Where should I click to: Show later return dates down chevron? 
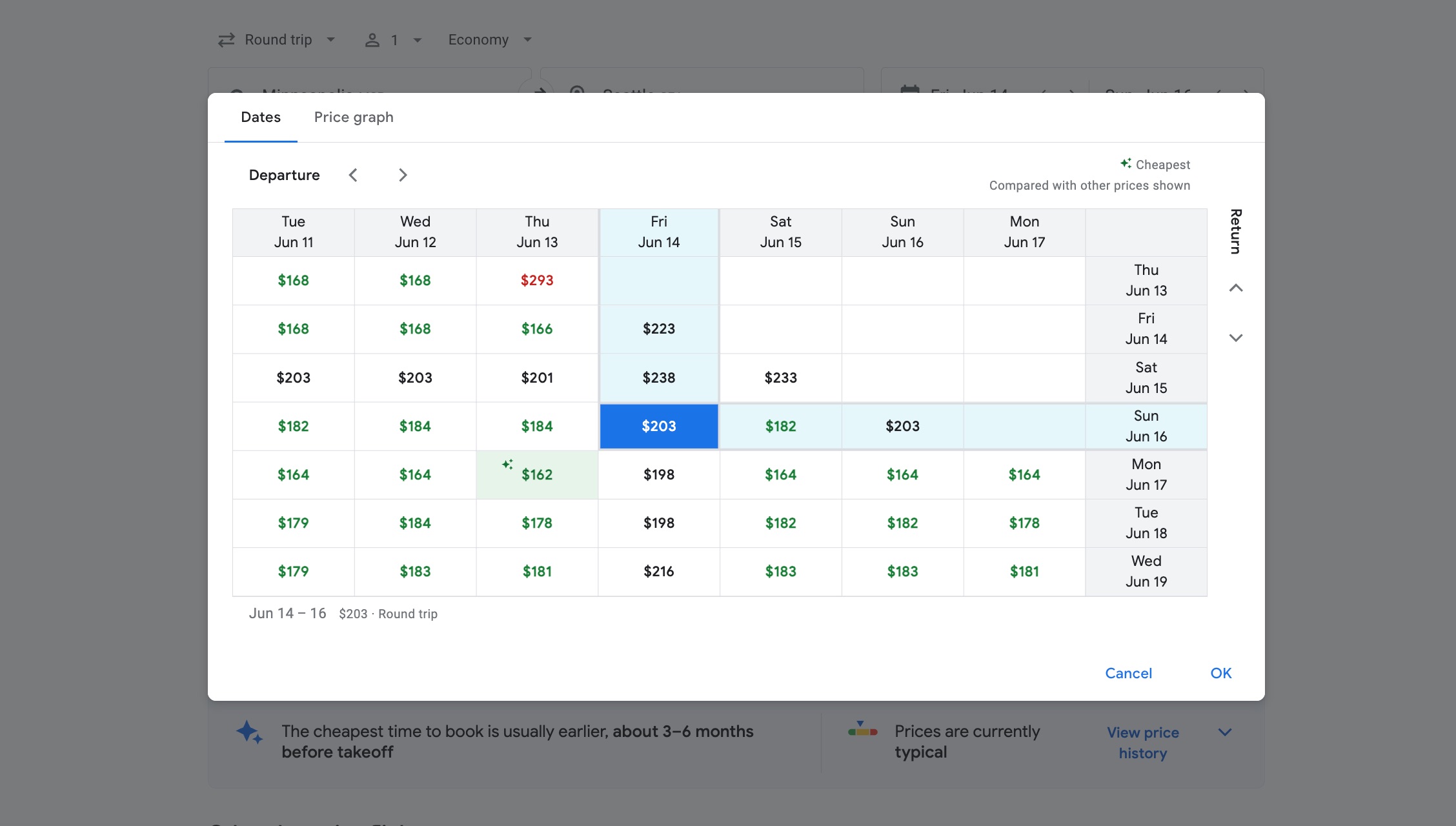1236,337
